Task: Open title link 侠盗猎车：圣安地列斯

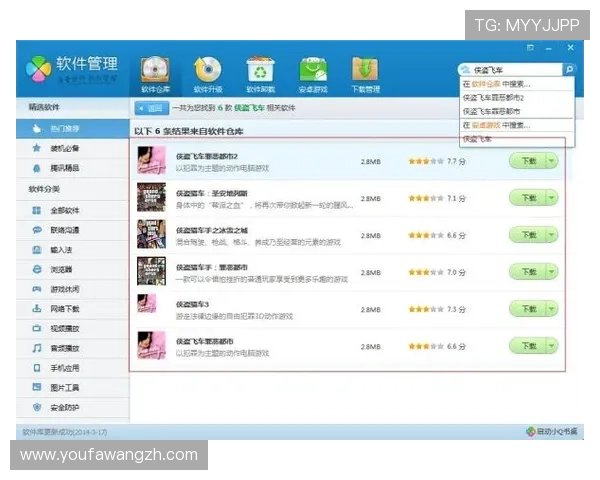Action: coord(212,193)
